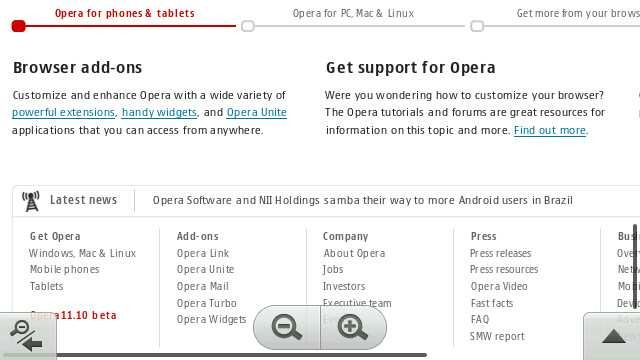The height and width of the screenshot is (360, 640).
Task: Select the Opera for phones & tablets marker
Action: tap(18, 26)
